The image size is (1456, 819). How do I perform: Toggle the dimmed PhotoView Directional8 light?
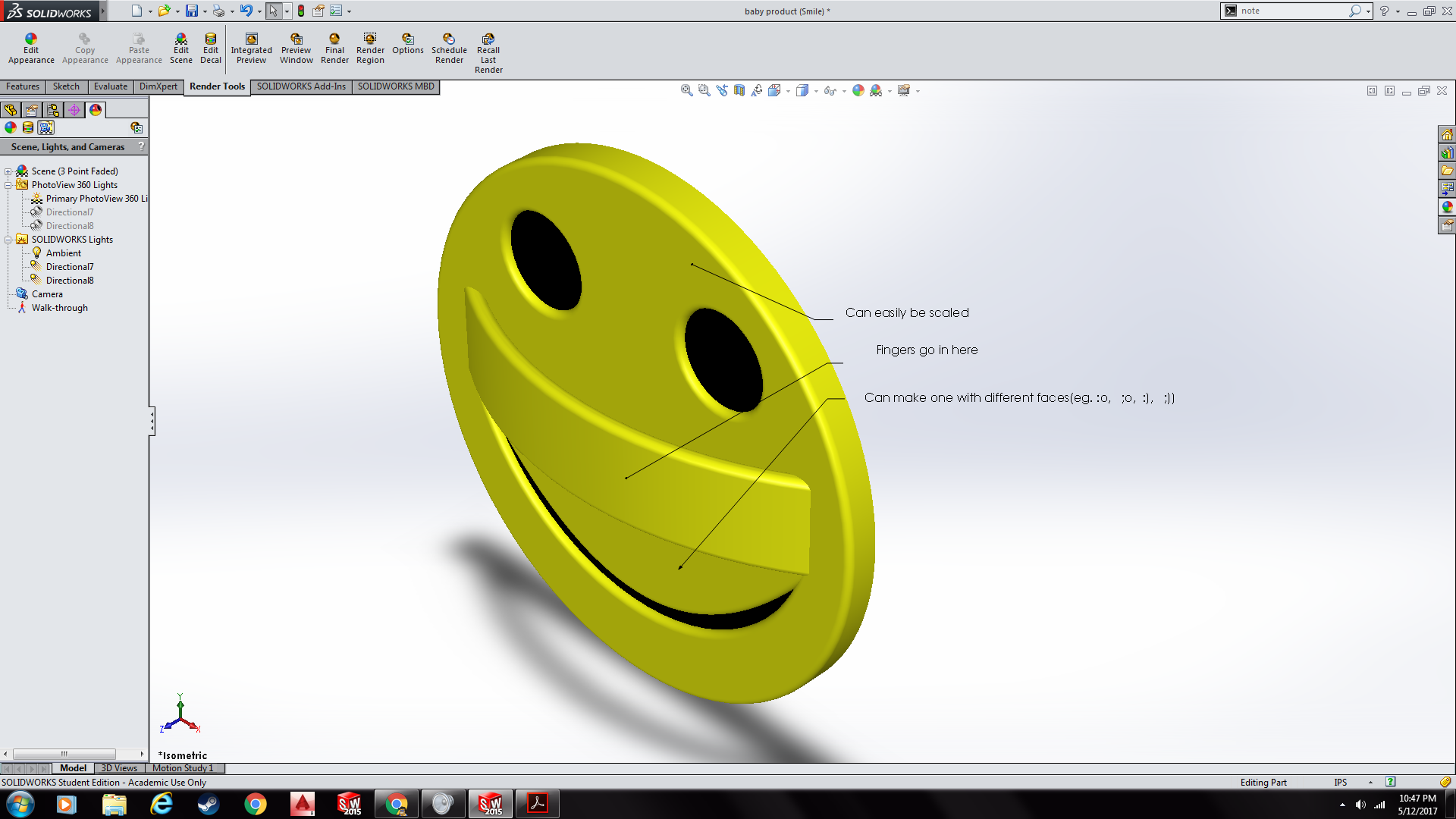pos(69,226)
